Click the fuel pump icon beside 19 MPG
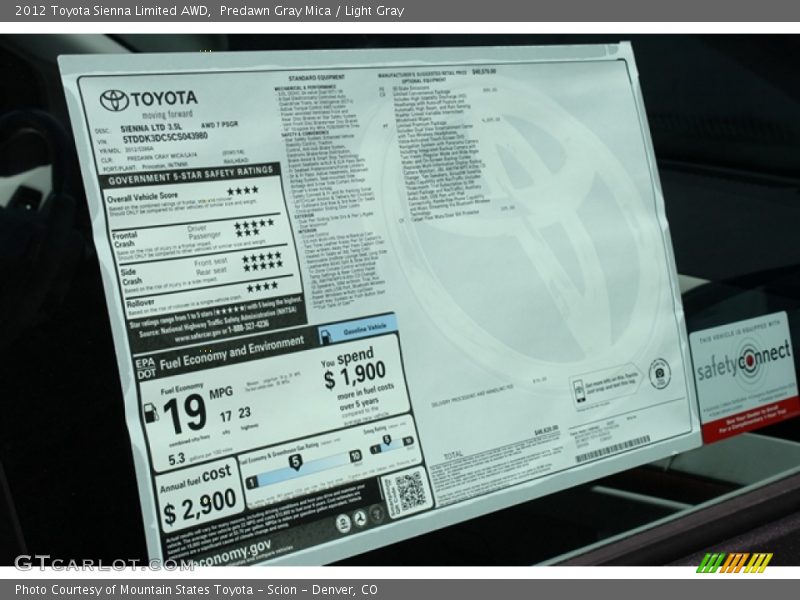This screenshot has width=800, height=600. [151, 413]
